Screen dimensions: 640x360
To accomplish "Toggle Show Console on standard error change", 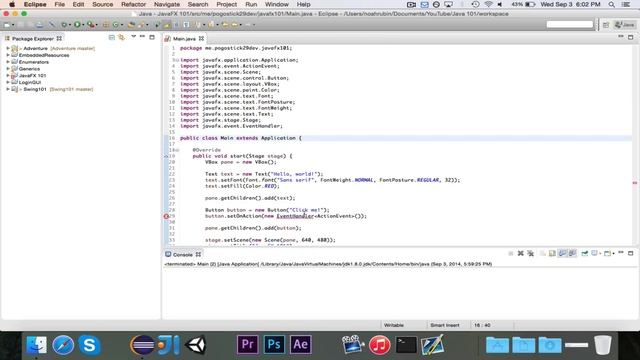I will coord(573,253).
